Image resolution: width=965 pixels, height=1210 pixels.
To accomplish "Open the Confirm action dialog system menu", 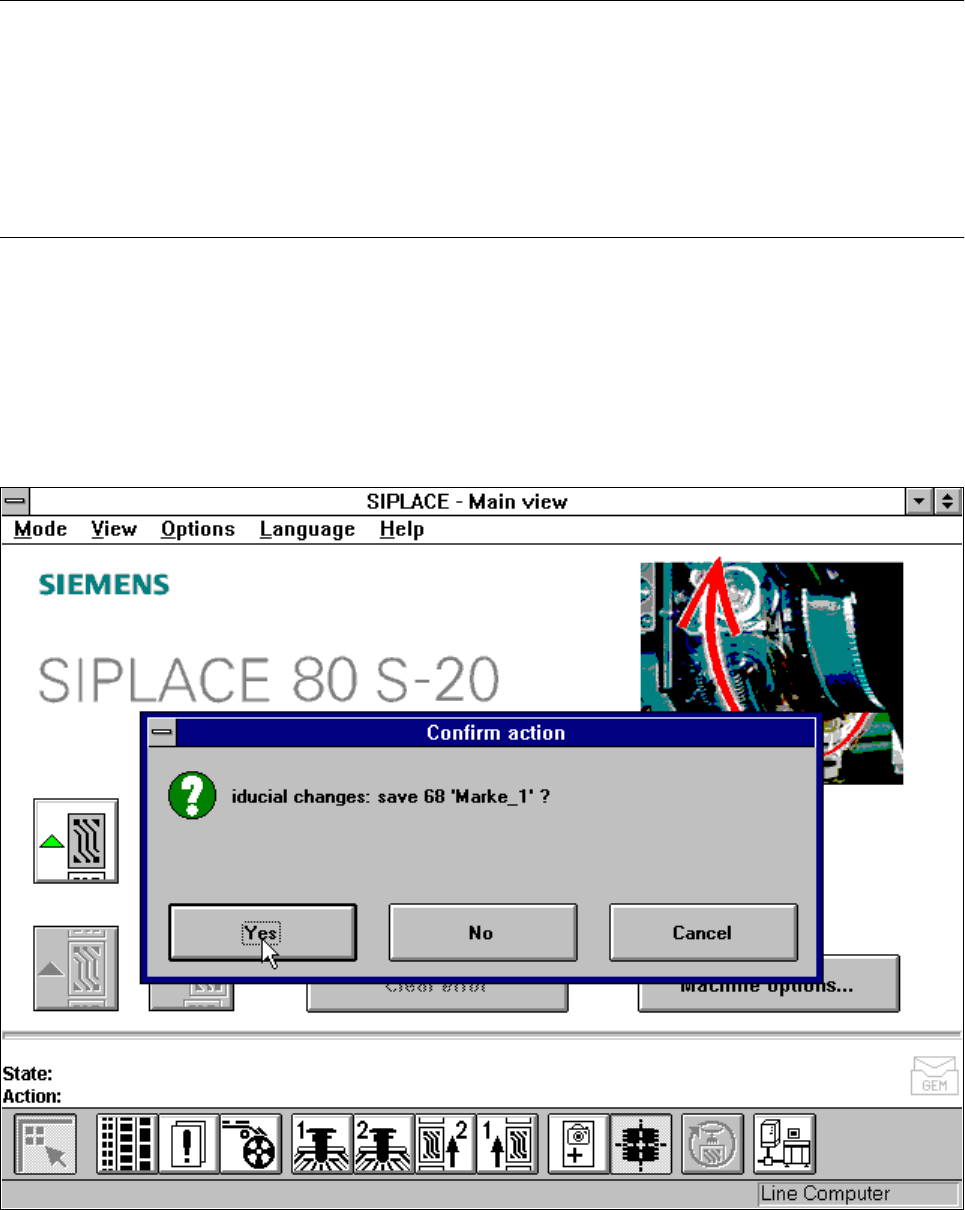I will coord(162,733).
